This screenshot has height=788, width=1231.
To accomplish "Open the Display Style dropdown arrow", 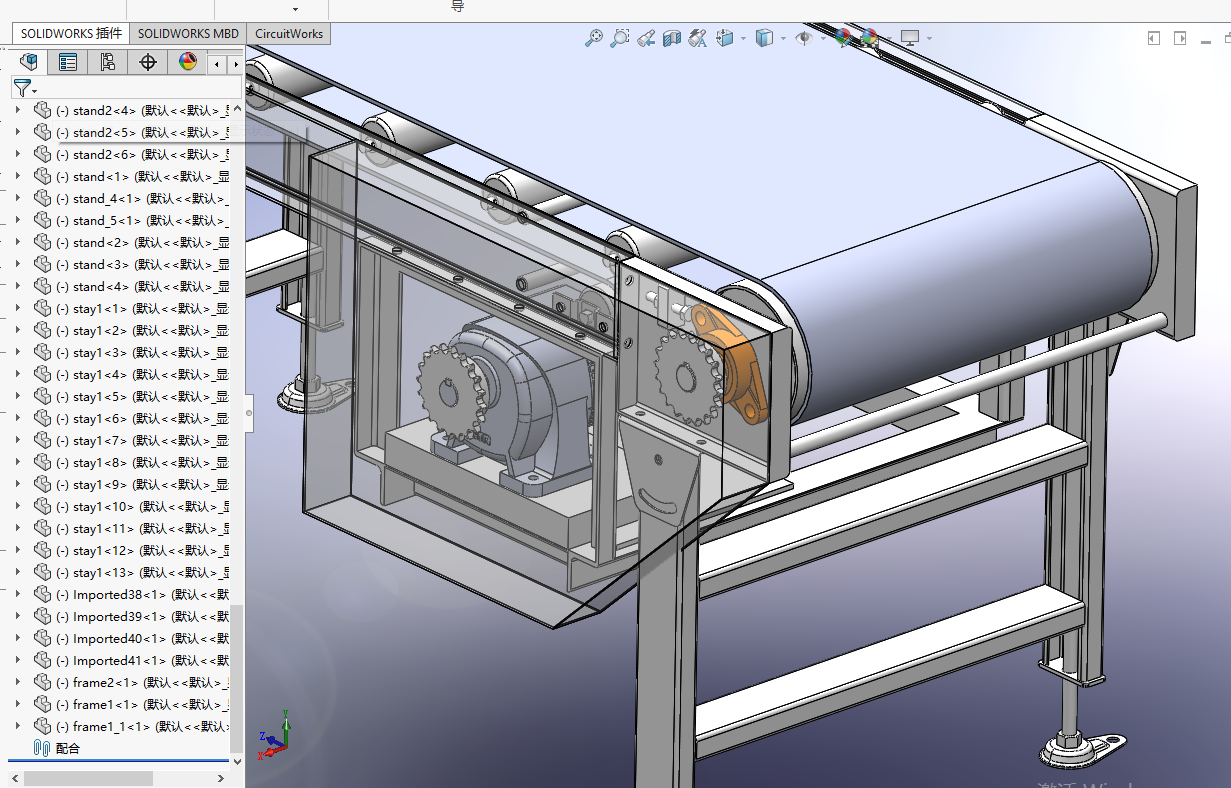I will 783,39.
